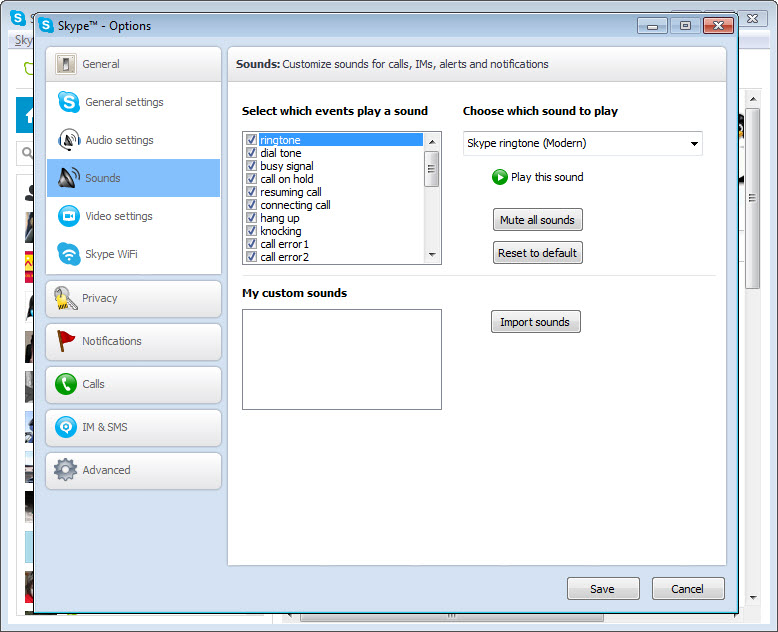This screenshot has width=778, height=632.
Task: Toggle the busy signal checkbox
Action: [252, 165]
